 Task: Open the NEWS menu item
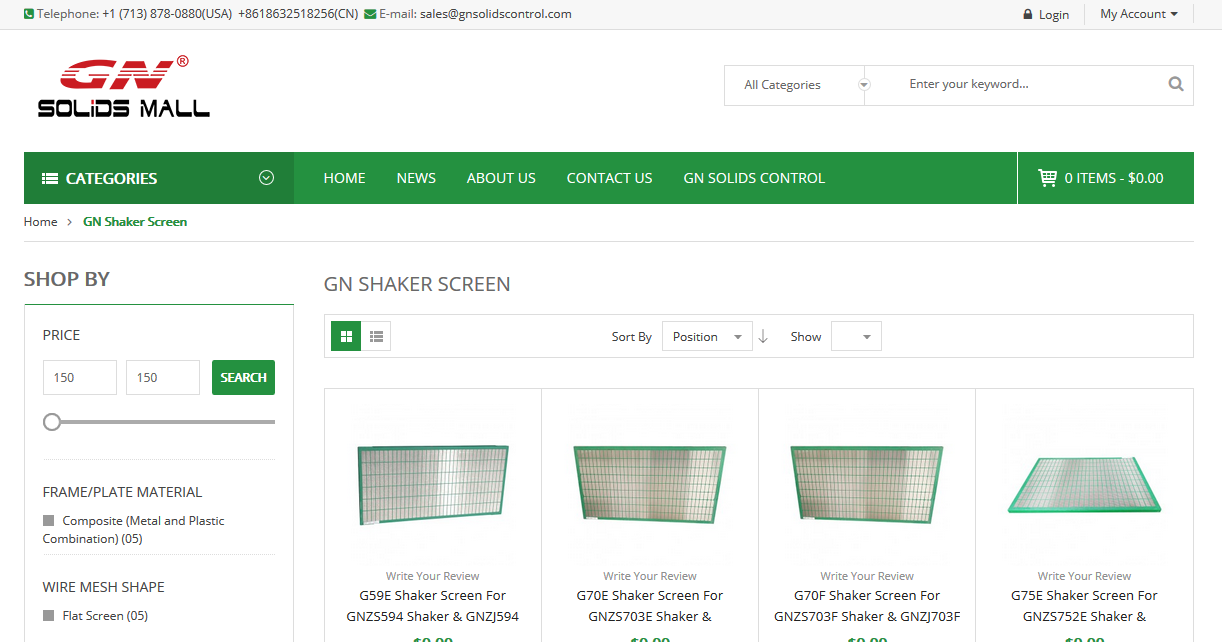point(416,178)
